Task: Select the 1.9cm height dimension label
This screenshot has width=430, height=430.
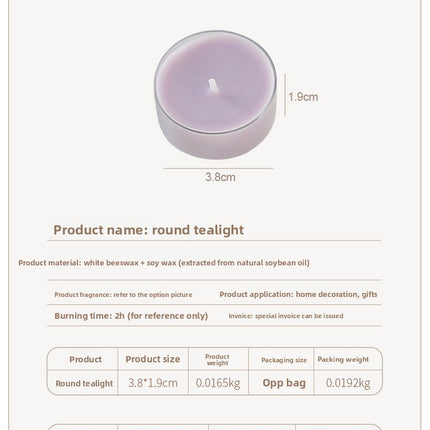Action: point(303,97)
